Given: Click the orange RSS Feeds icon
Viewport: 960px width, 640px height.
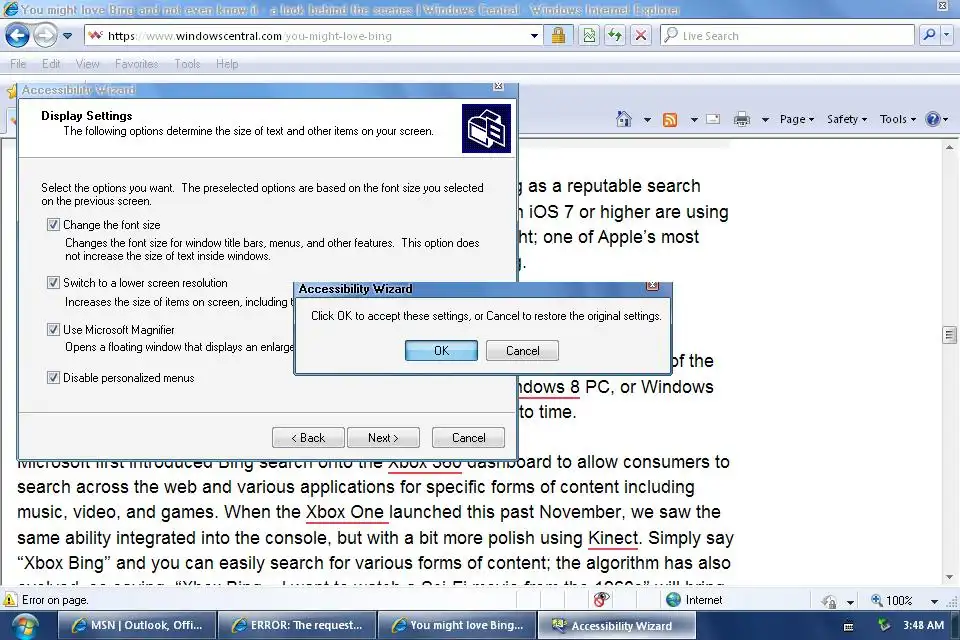Looking at the screenshot, I should click(x=670, y=119).
